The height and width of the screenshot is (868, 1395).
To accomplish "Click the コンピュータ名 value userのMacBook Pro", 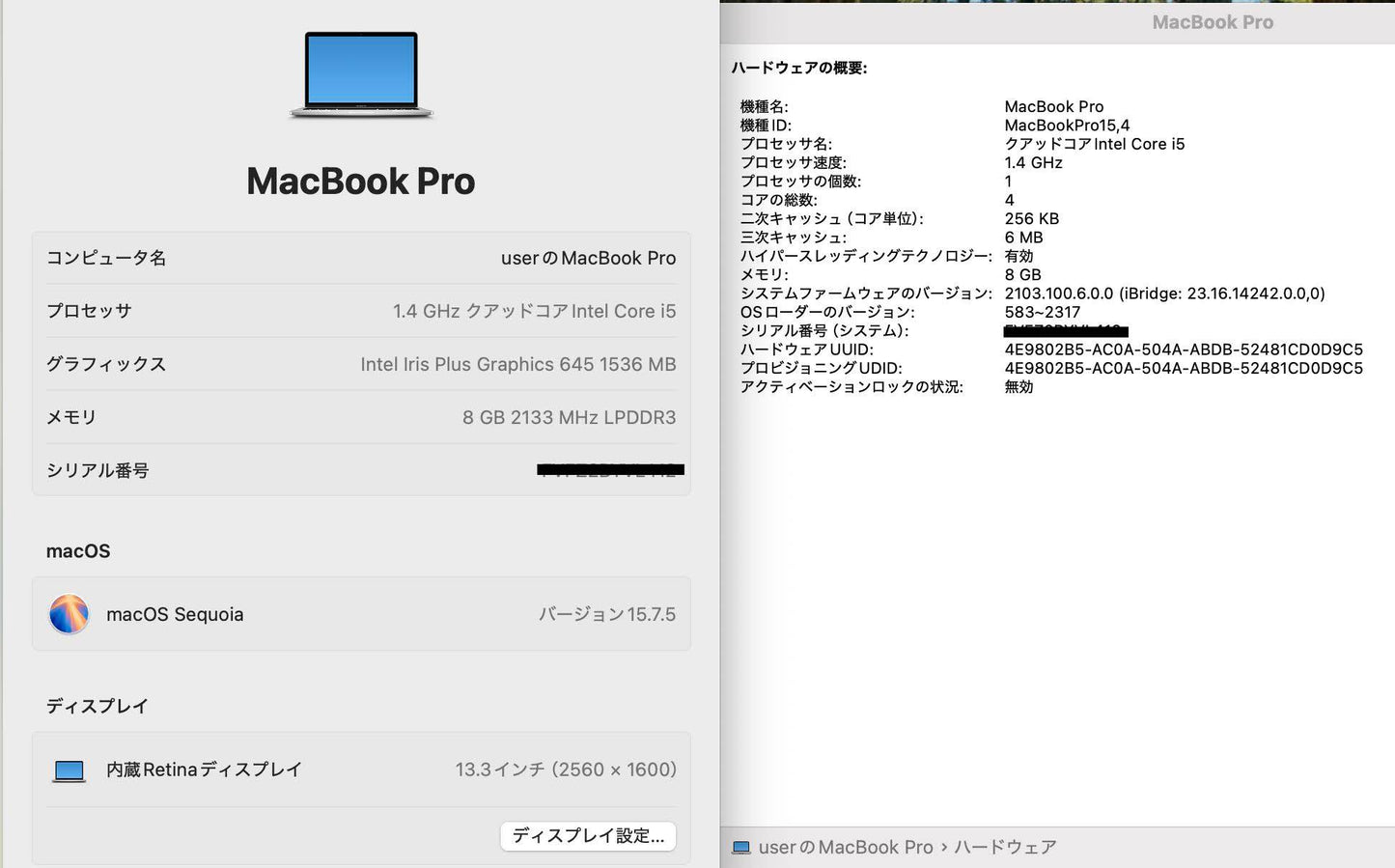I will 588,258.
